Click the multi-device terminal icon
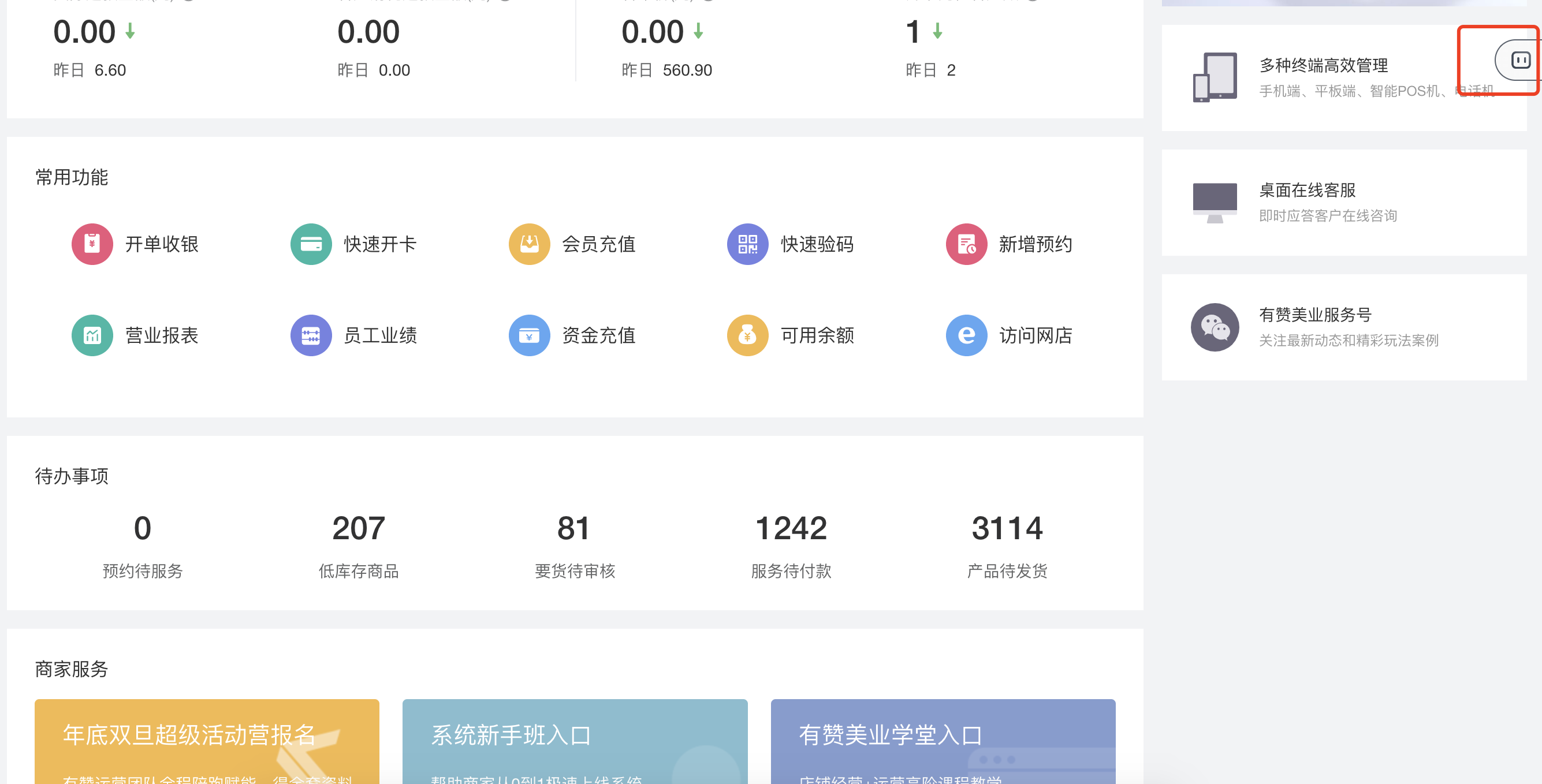Image resolution: width=1542 pixels, height=784 pixels. (1215, 77)
